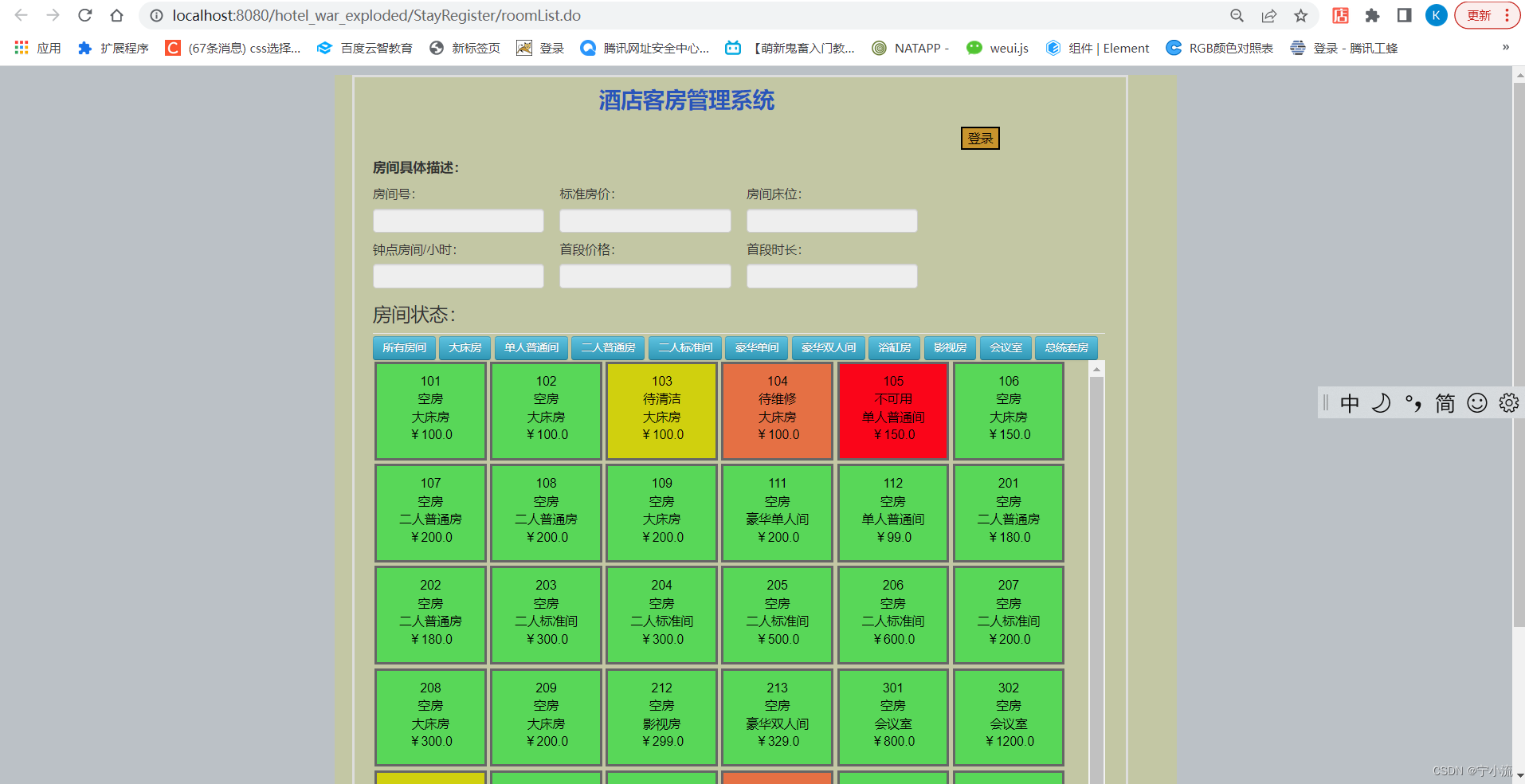The width and height of the screenshot is (1525, 784).
Task: Click the 更新 browser update button
Action: [x=1488, y=15]
